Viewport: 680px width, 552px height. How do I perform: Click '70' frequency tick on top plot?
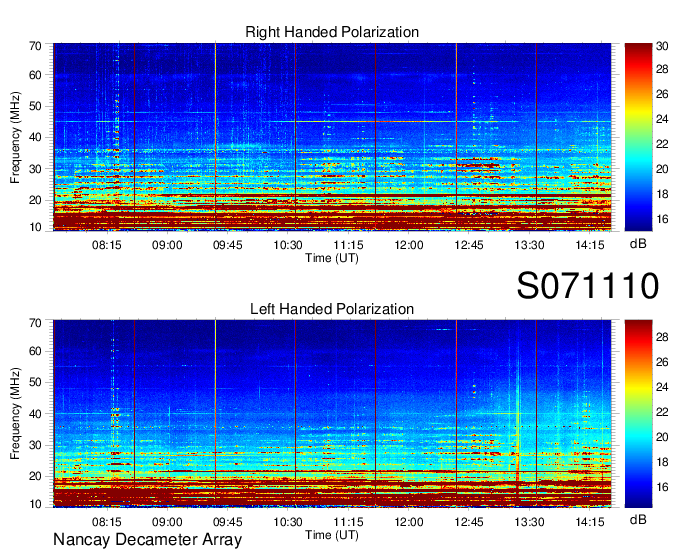[x=35, y=46]
